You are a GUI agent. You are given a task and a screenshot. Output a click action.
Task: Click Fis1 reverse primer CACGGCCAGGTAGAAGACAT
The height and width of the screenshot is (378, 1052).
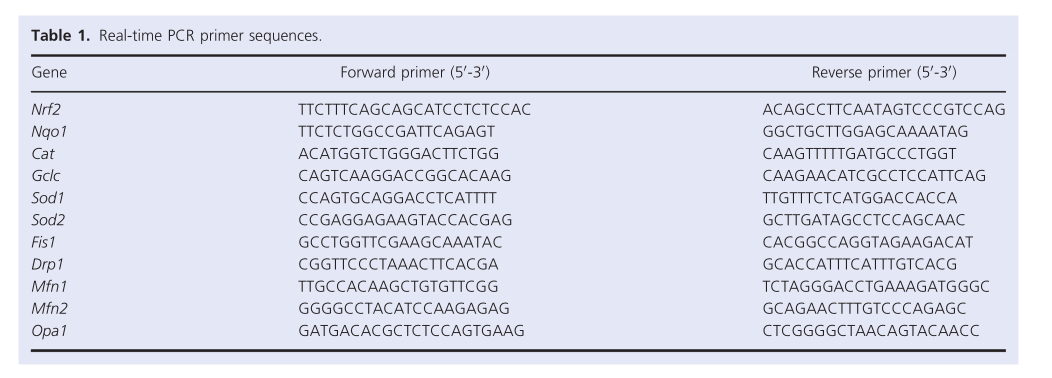point(867,242)
